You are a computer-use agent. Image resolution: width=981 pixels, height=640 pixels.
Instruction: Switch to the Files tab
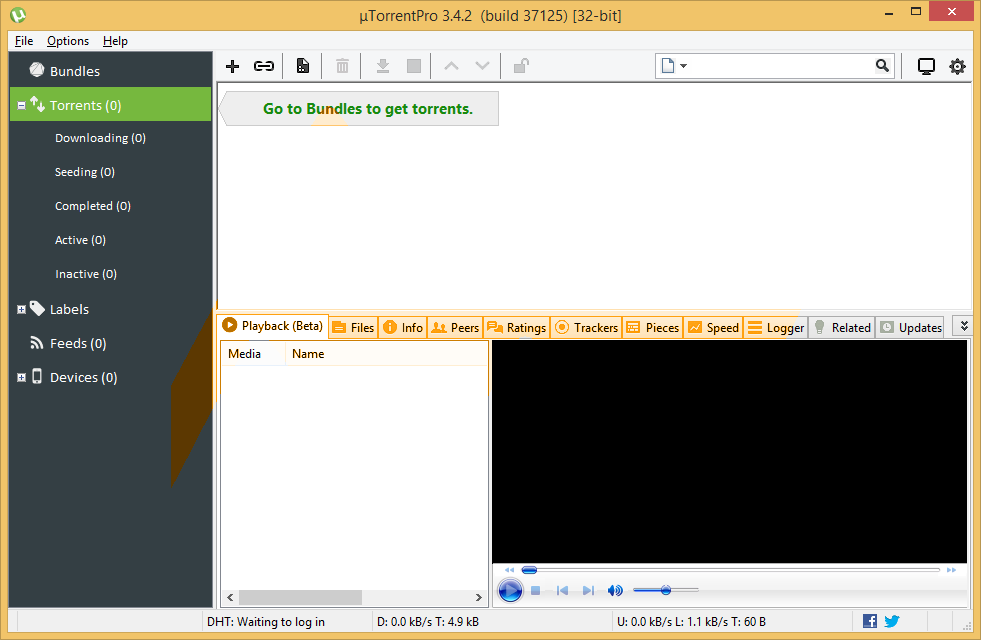click(x=353, y=327)
